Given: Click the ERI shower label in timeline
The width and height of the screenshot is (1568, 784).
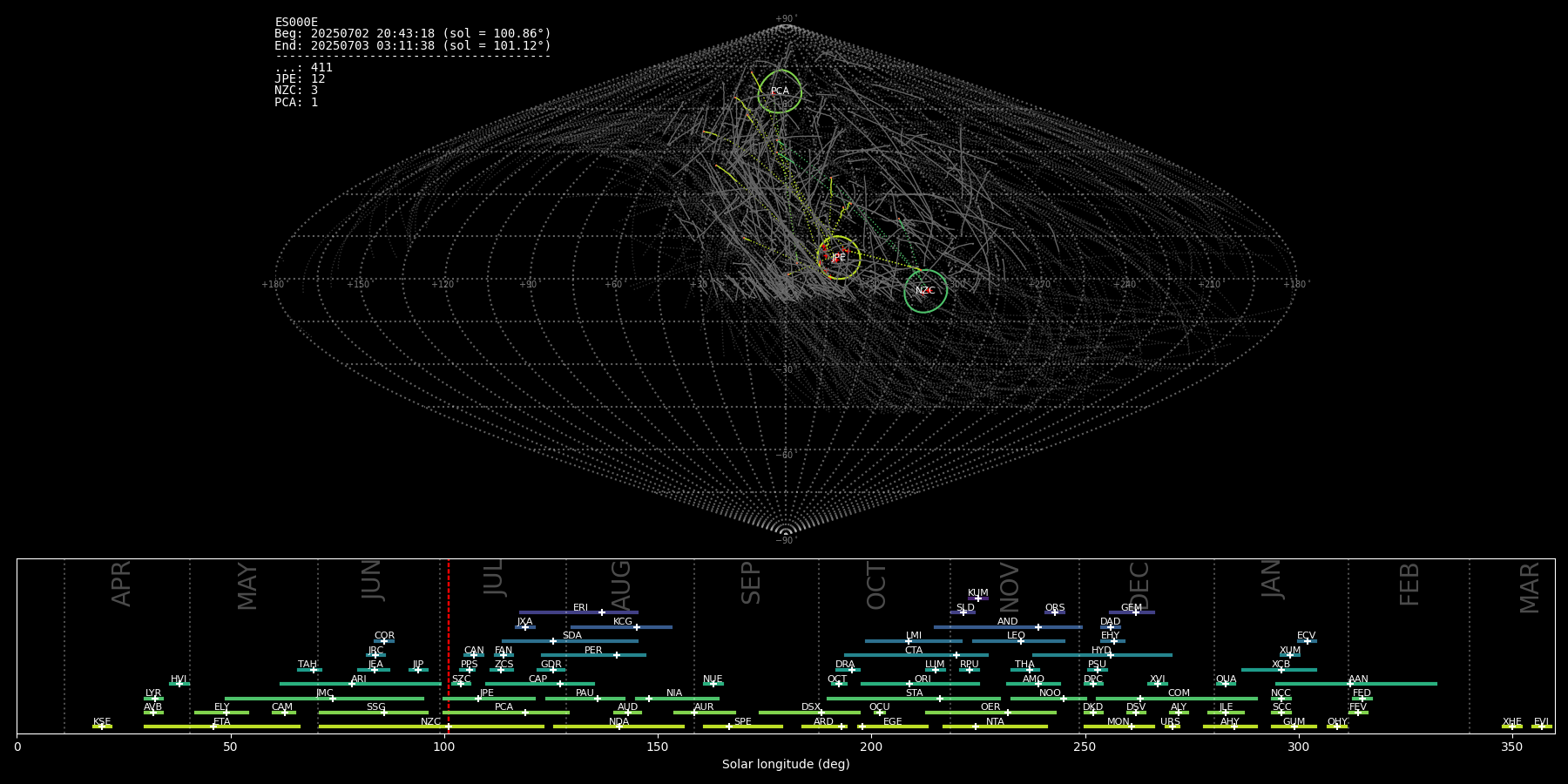Looking at the screenshot, I should click(x=580, y=608).
